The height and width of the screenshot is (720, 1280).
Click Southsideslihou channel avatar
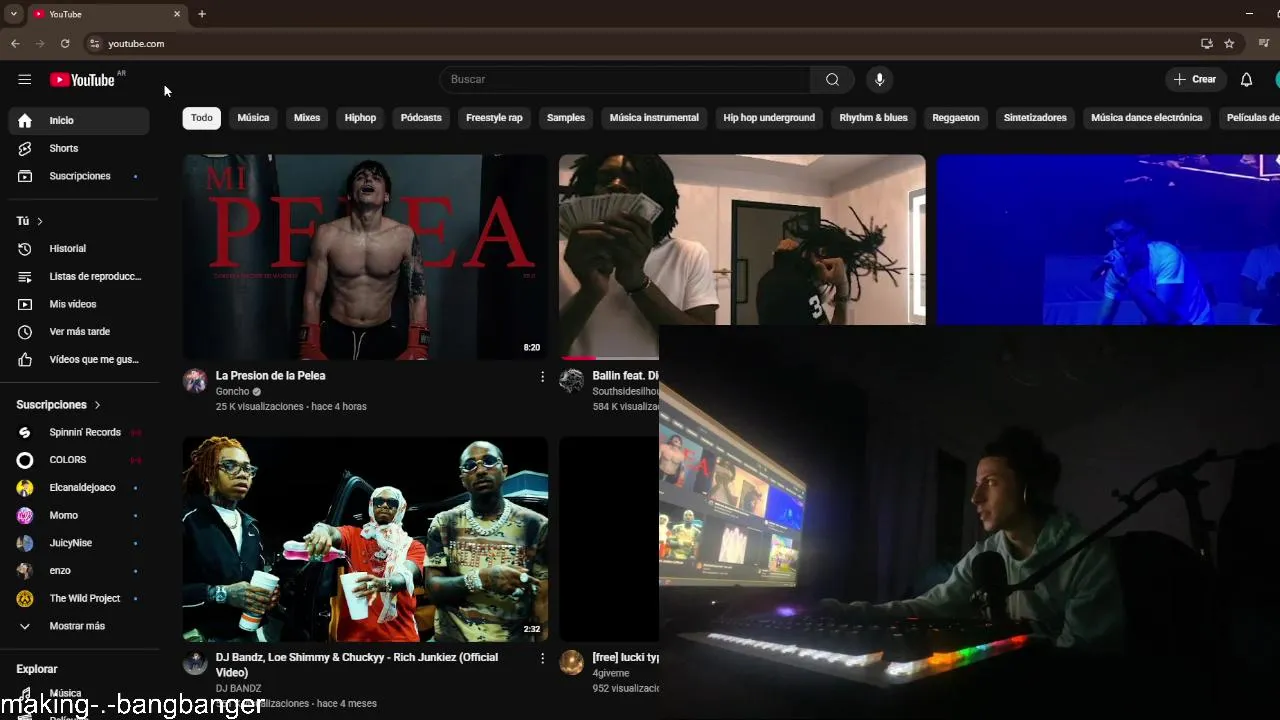pyautogui.click(x=571, y=381)
